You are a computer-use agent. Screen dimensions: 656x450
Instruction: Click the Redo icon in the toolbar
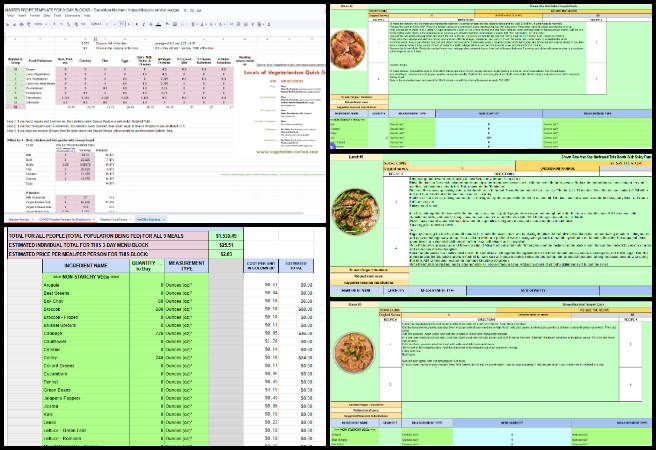click(15, 24)
